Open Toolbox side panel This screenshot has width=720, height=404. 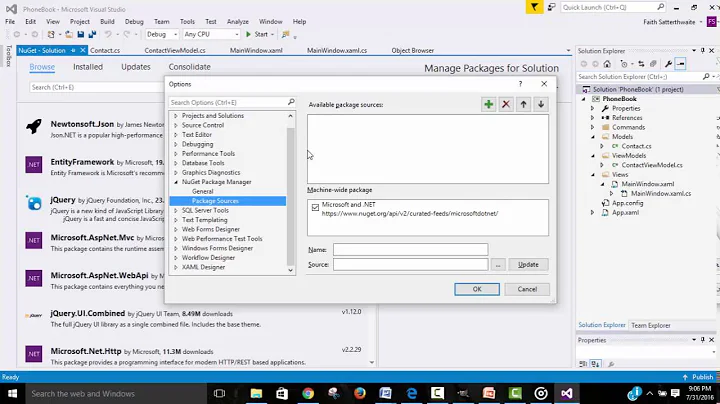[x=8, y=56]
